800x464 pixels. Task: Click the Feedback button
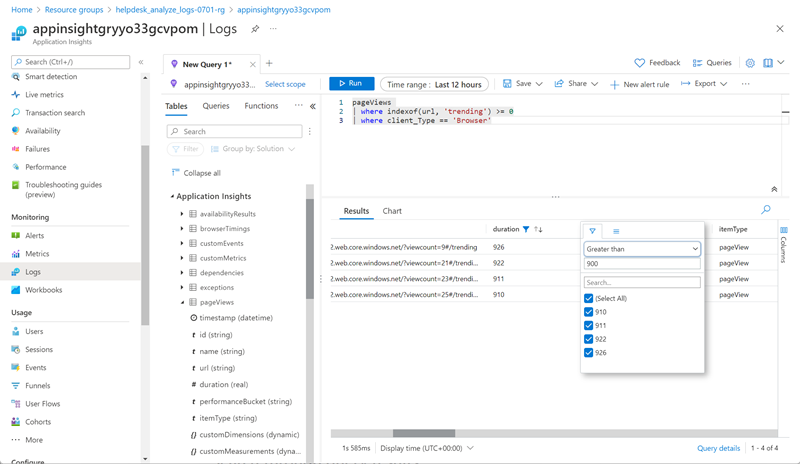(657, 63)
